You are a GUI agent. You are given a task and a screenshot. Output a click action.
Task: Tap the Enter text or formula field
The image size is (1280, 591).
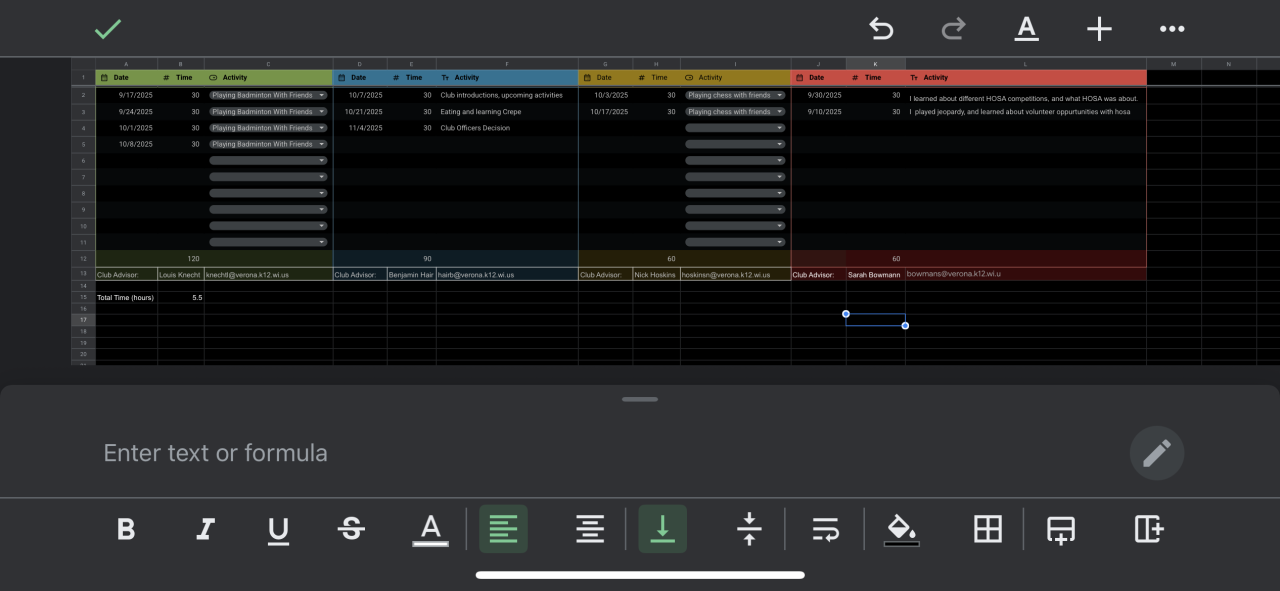point(216,453)
